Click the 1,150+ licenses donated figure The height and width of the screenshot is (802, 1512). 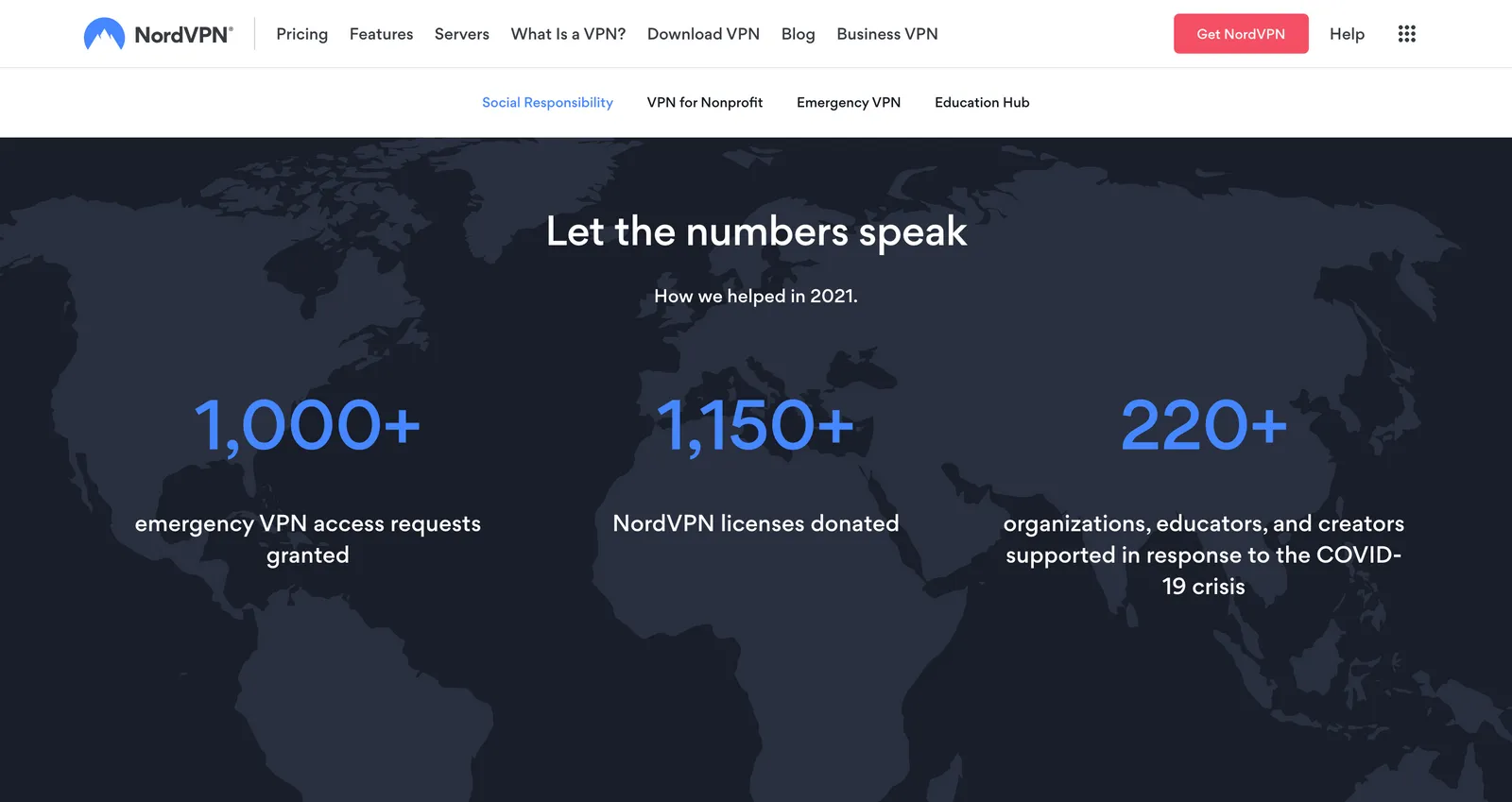tap(755, 425)
